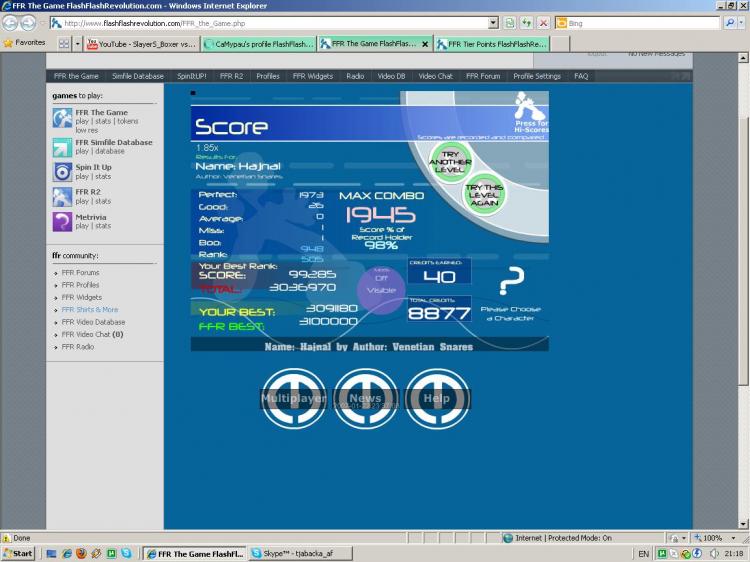
Task: Switch to FFR Tier Points tab
Action: tap(496, 44)
